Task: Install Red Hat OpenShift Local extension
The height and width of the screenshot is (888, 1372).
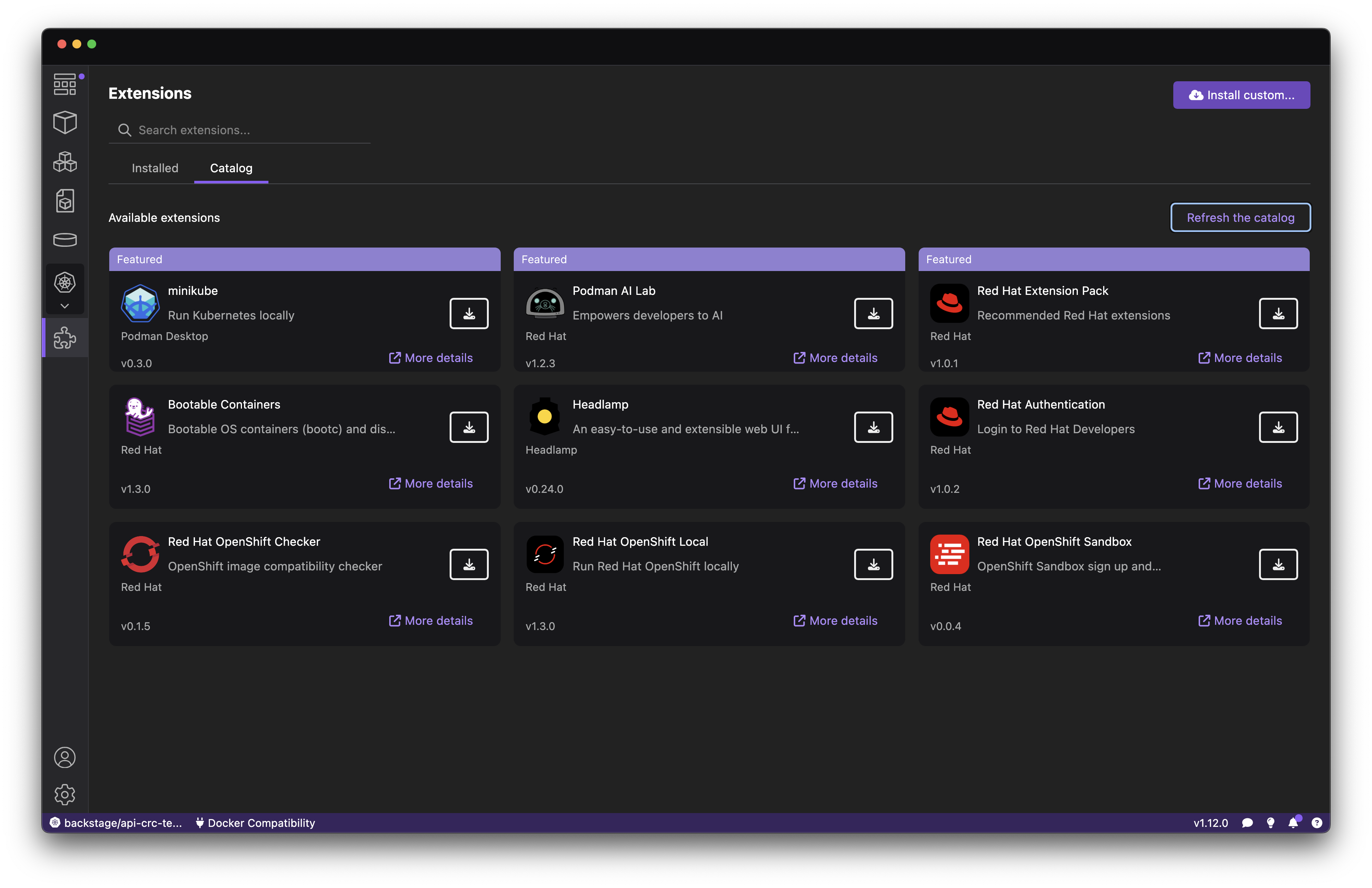Action: coord(874,564)
